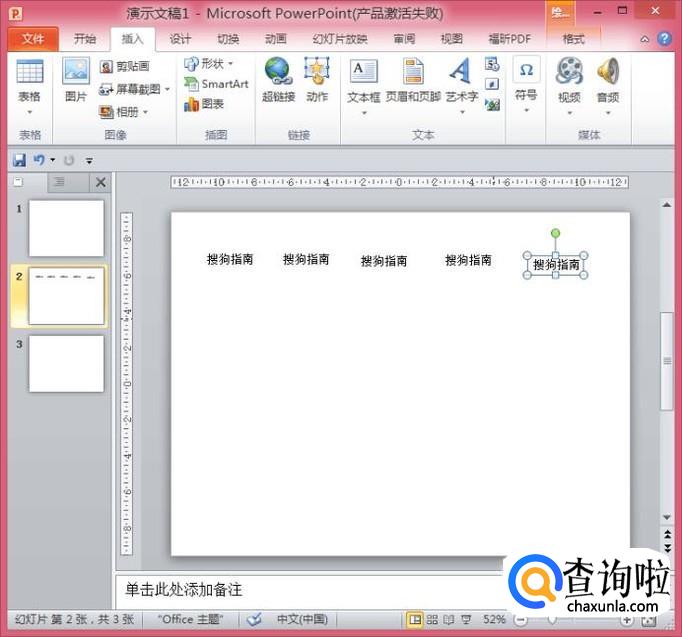Click the 文件 File button
Screen dimensions: 682x637
[33, 39]
